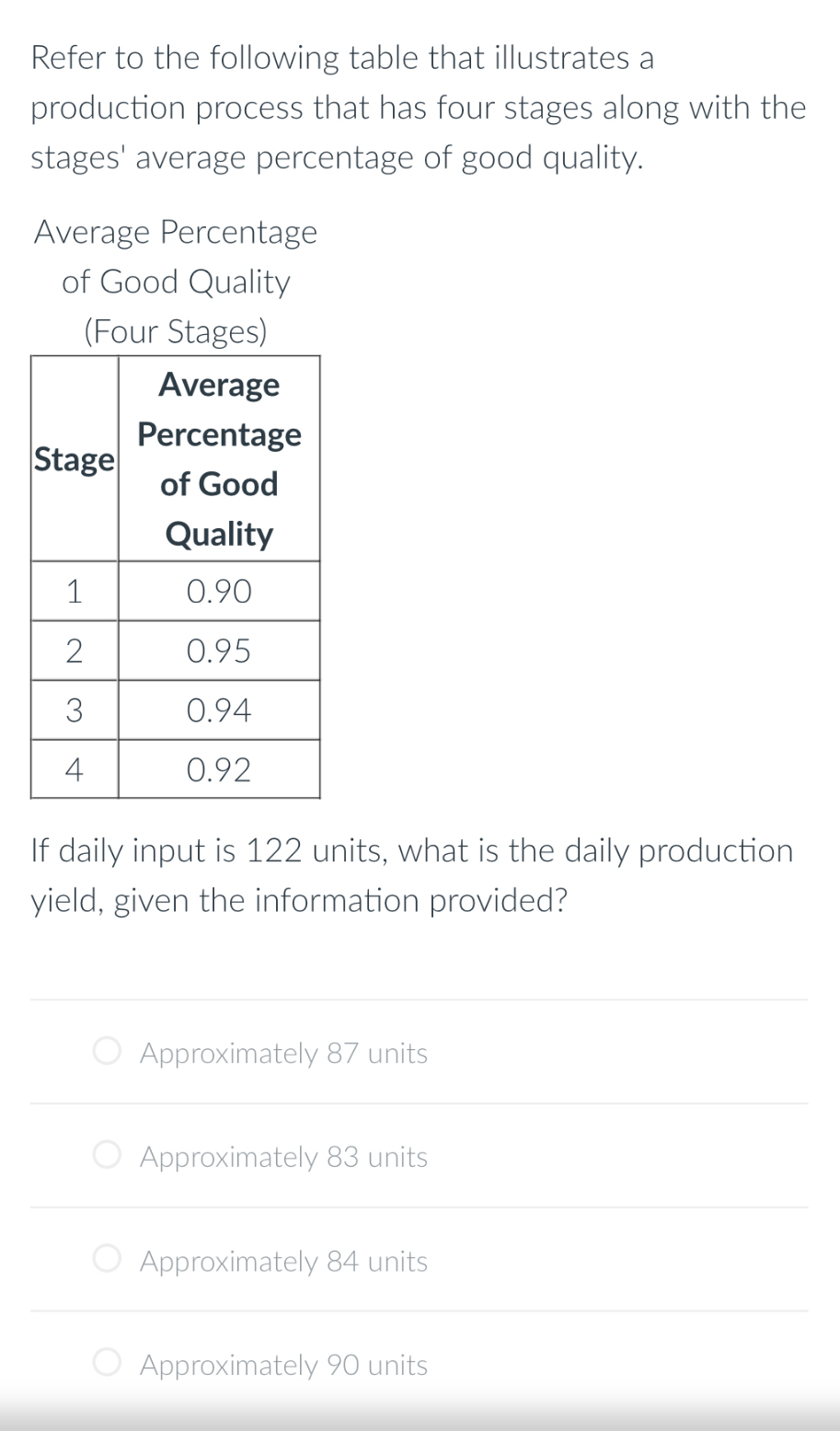The image size is (840, 1431).
Task: Click the answer text Approximately 84 units
Action: [282, 1261]
